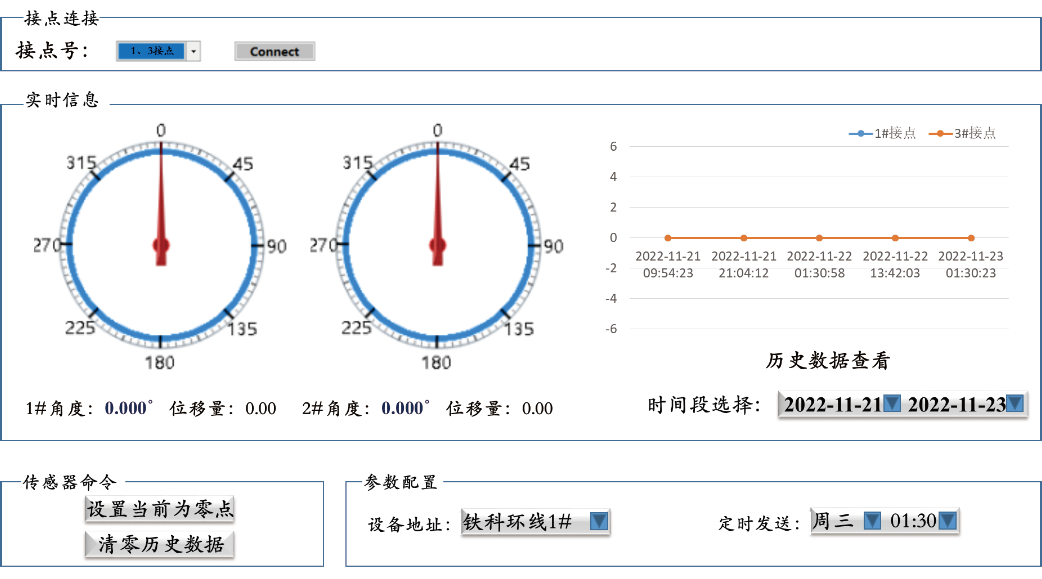This screenshot has width=1042, height=579.
Task: Click the 3#接点 legend entry
Action: (x=962, y=133)
